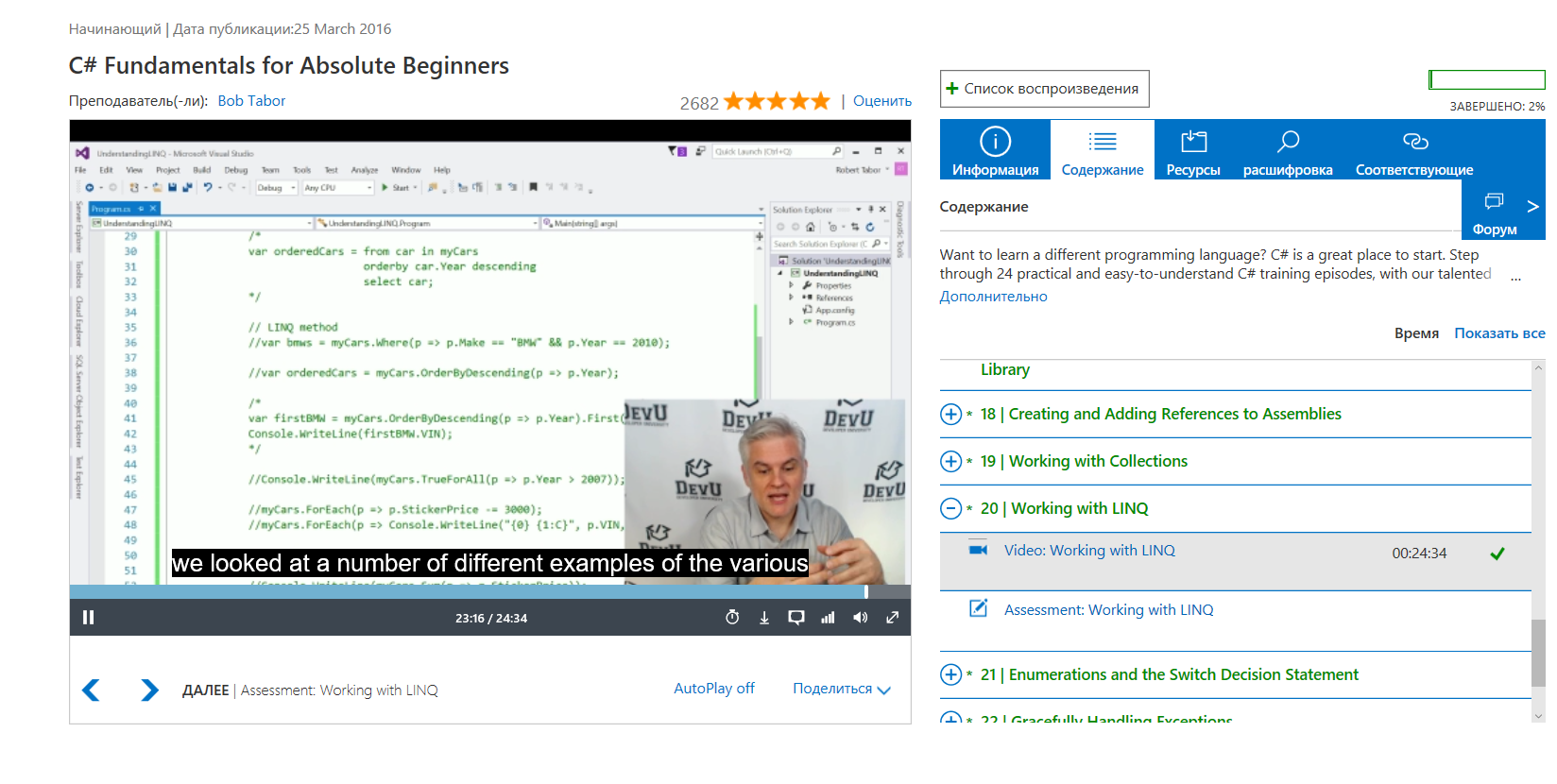Screen dimensions: 1557x784
Task: Click Оценить rating link
Action: coord(882,101)
